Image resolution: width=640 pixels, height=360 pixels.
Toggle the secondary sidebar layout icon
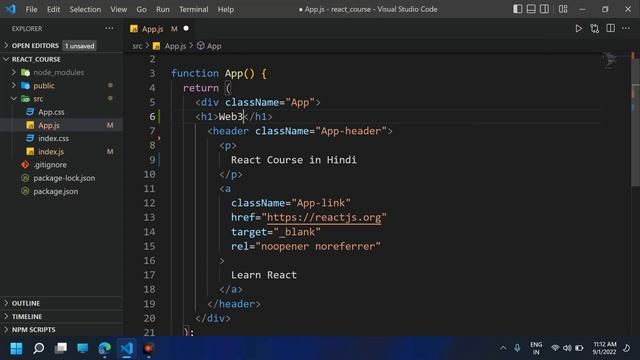click(x=544, y=9)
